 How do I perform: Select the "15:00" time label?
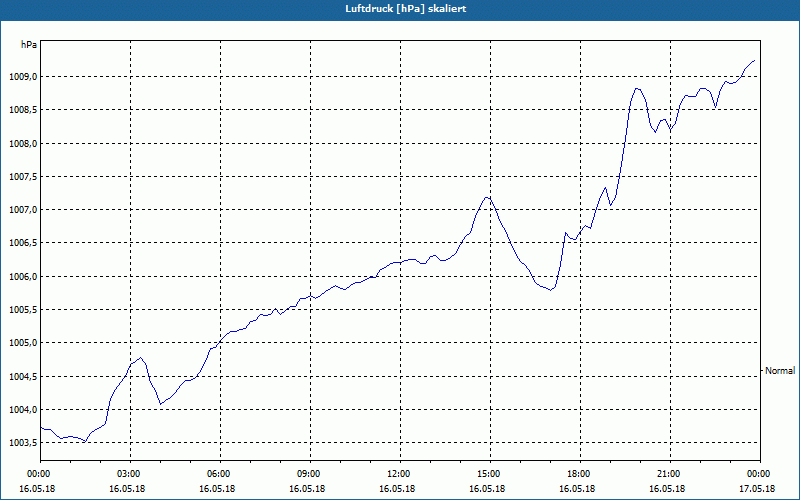490,474
